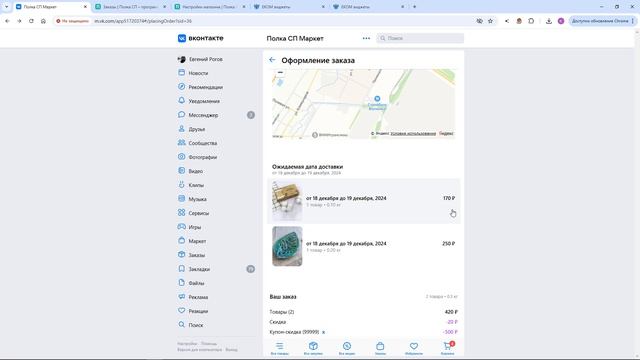This screenshot has width=640, height=360.
Task: Click the Фотографии sidebar icon
Action: point(182,157)
